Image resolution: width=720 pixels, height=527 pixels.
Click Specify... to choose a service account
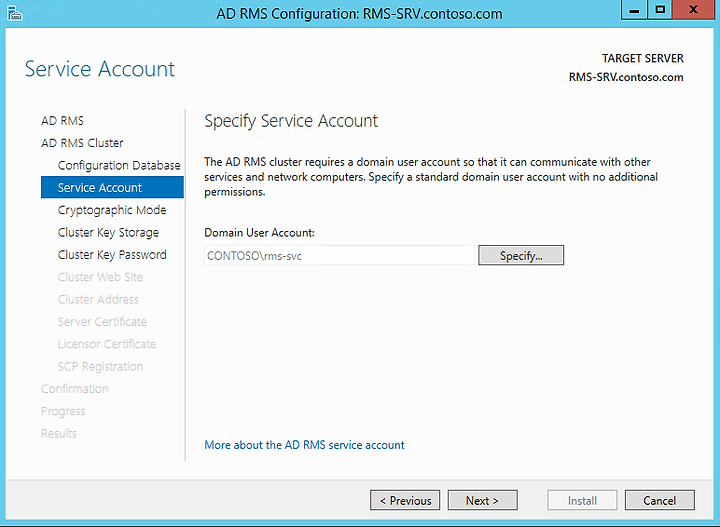521,255
